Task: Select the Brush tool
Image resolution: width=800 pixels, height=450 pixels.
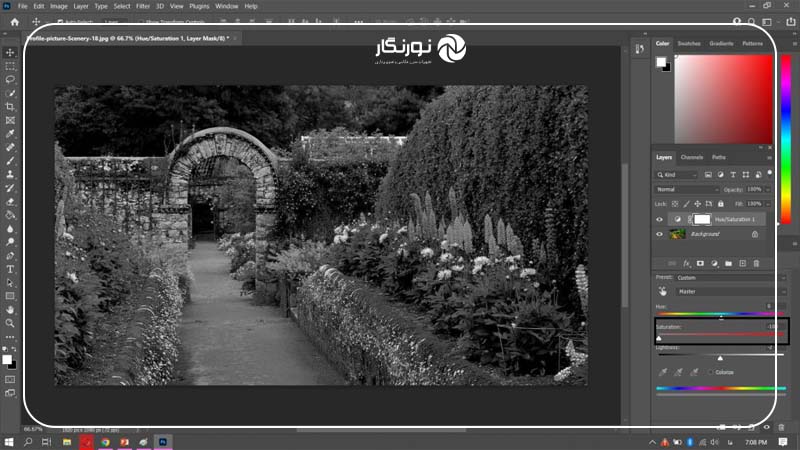Action: [x=10, y=161]
